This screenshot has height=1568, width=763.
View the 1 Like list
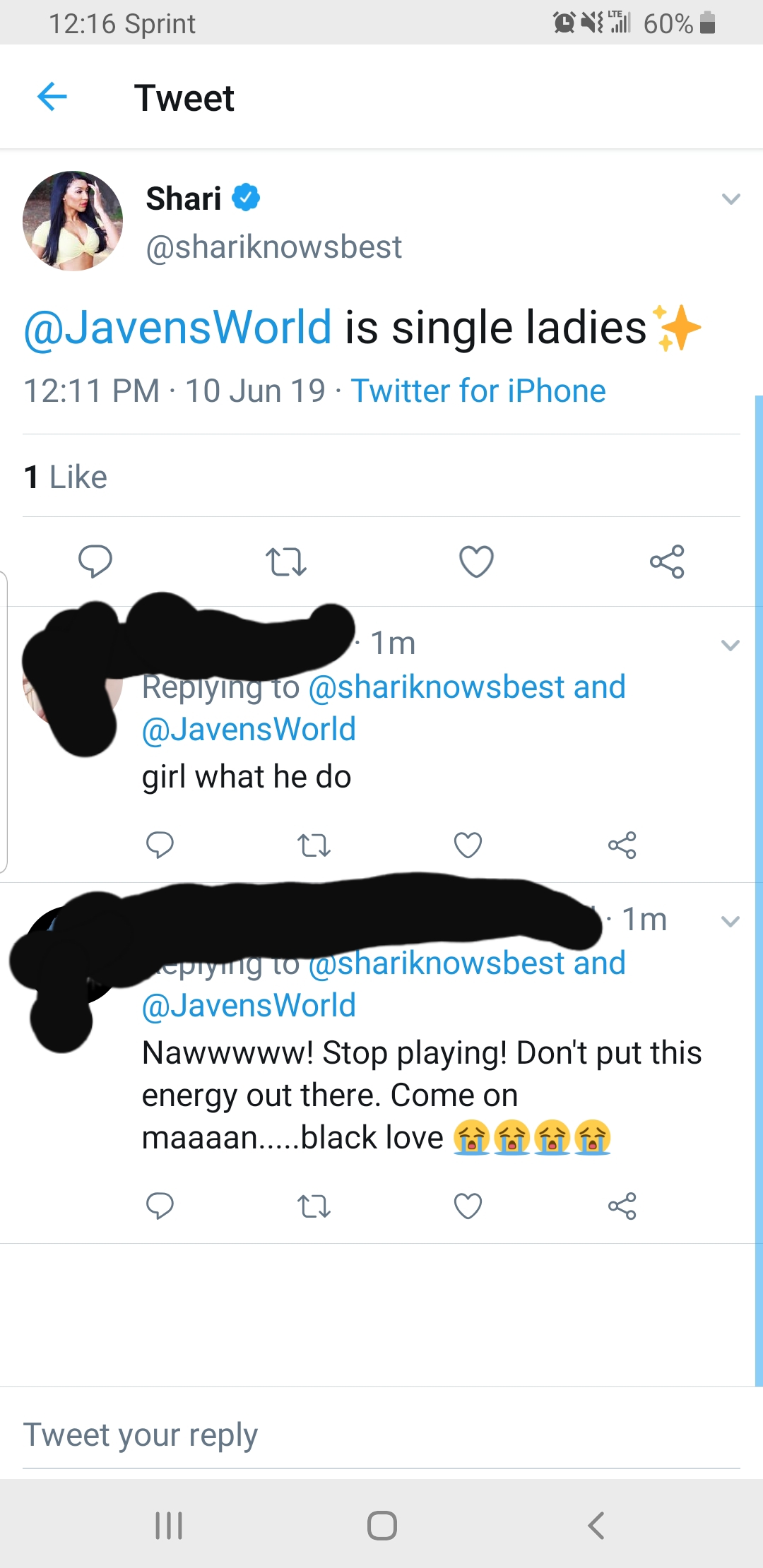click(x=65, y=477)
